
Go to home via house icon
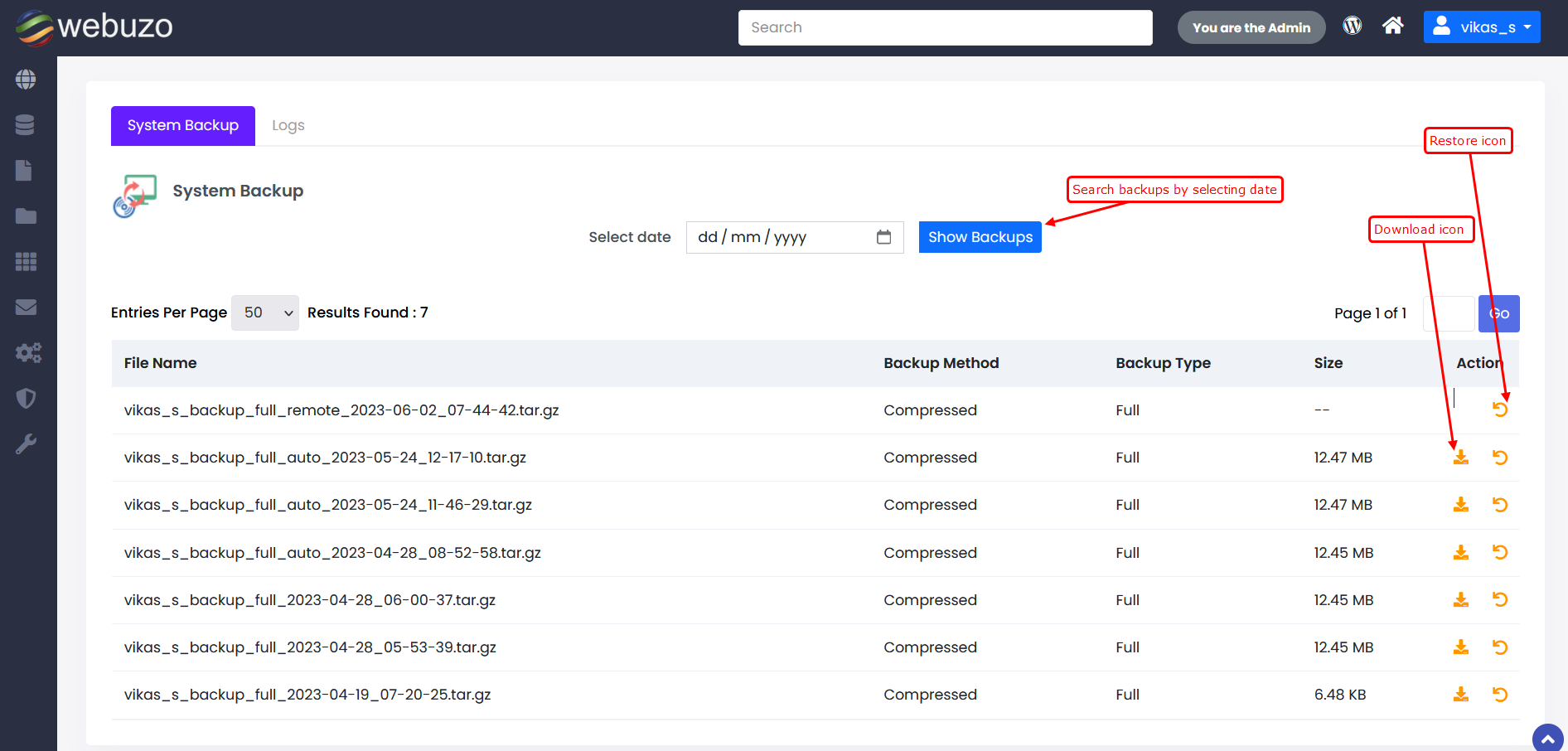click(x=1393, y=27)
